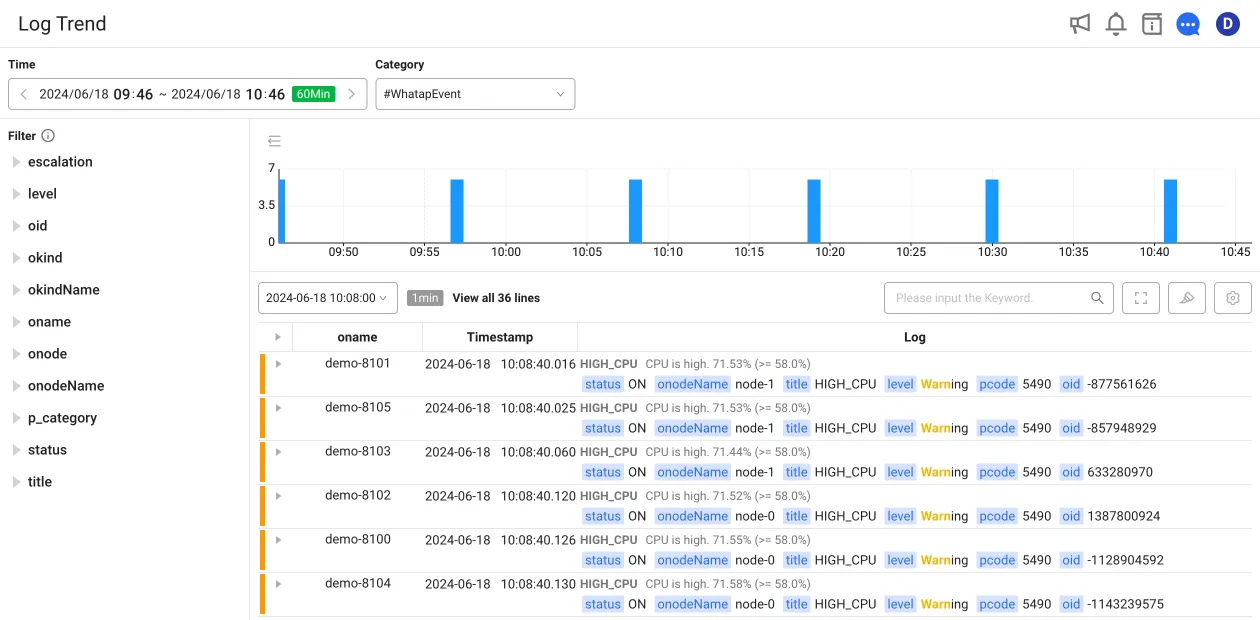Click the oname column header
Viewport: 1260px width, 620px height.
(357, 337)
